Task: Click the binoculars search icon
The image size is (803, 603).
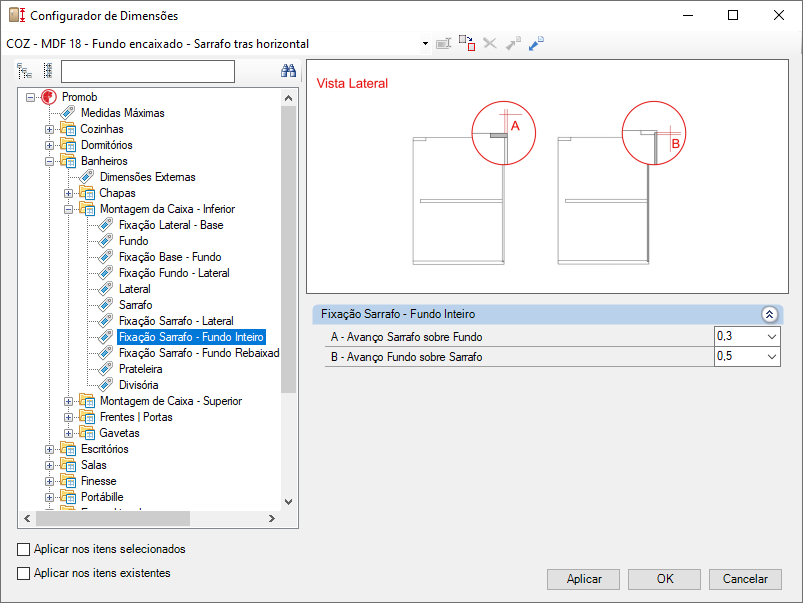Action: coord(288,71)
